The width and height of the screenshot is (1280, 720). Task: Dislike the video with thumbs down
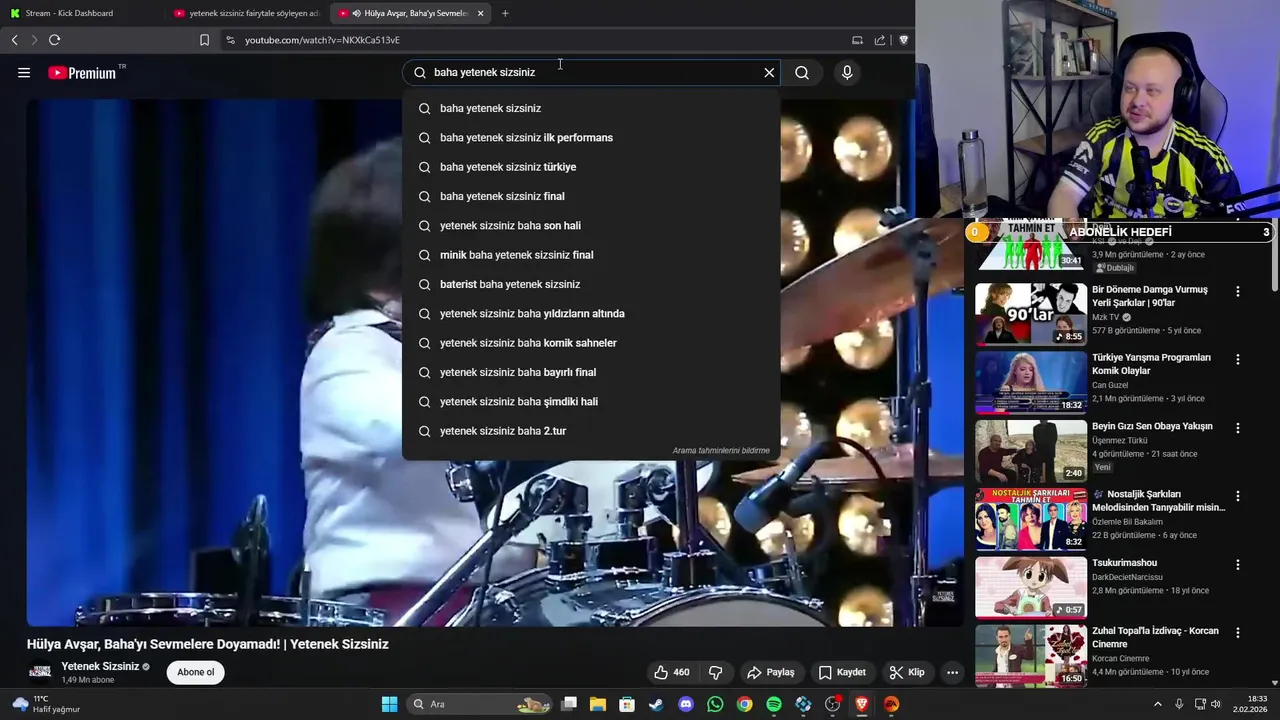716,672
